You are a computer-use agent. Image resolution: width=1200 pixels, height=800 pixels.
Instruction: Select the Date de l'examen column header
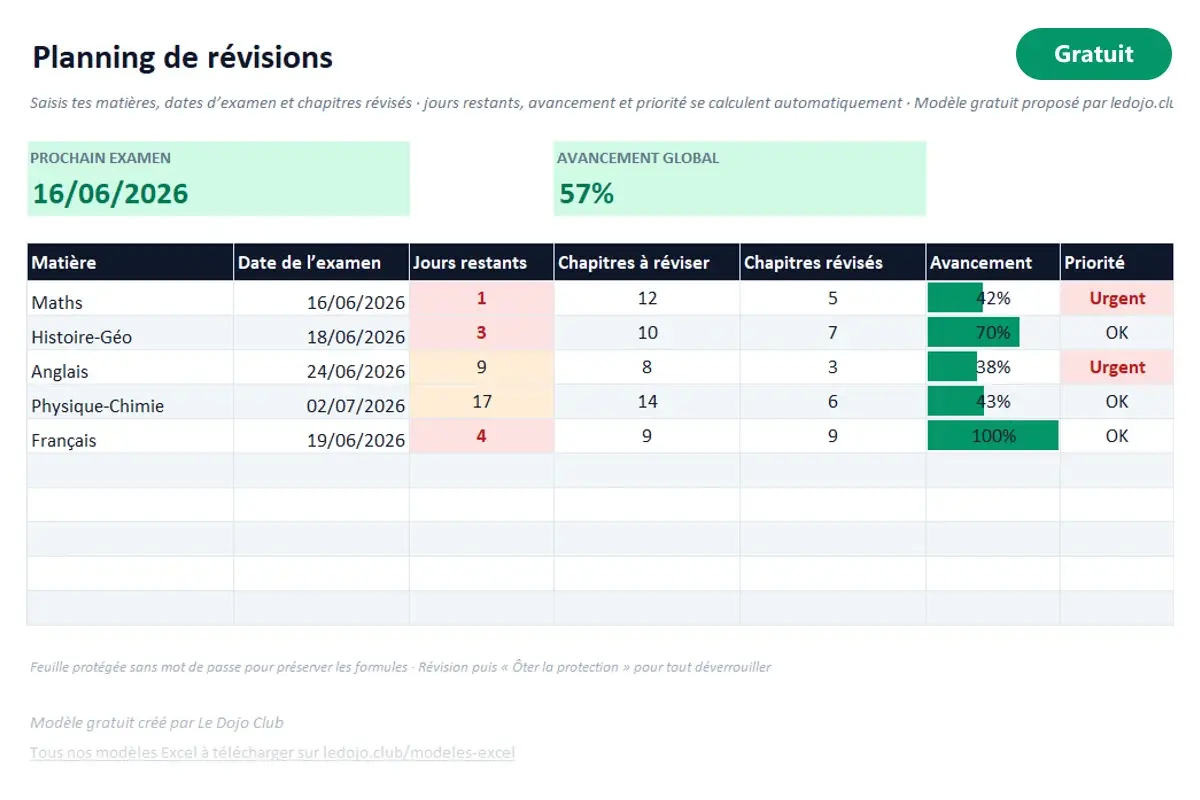(x=321, y=262)
